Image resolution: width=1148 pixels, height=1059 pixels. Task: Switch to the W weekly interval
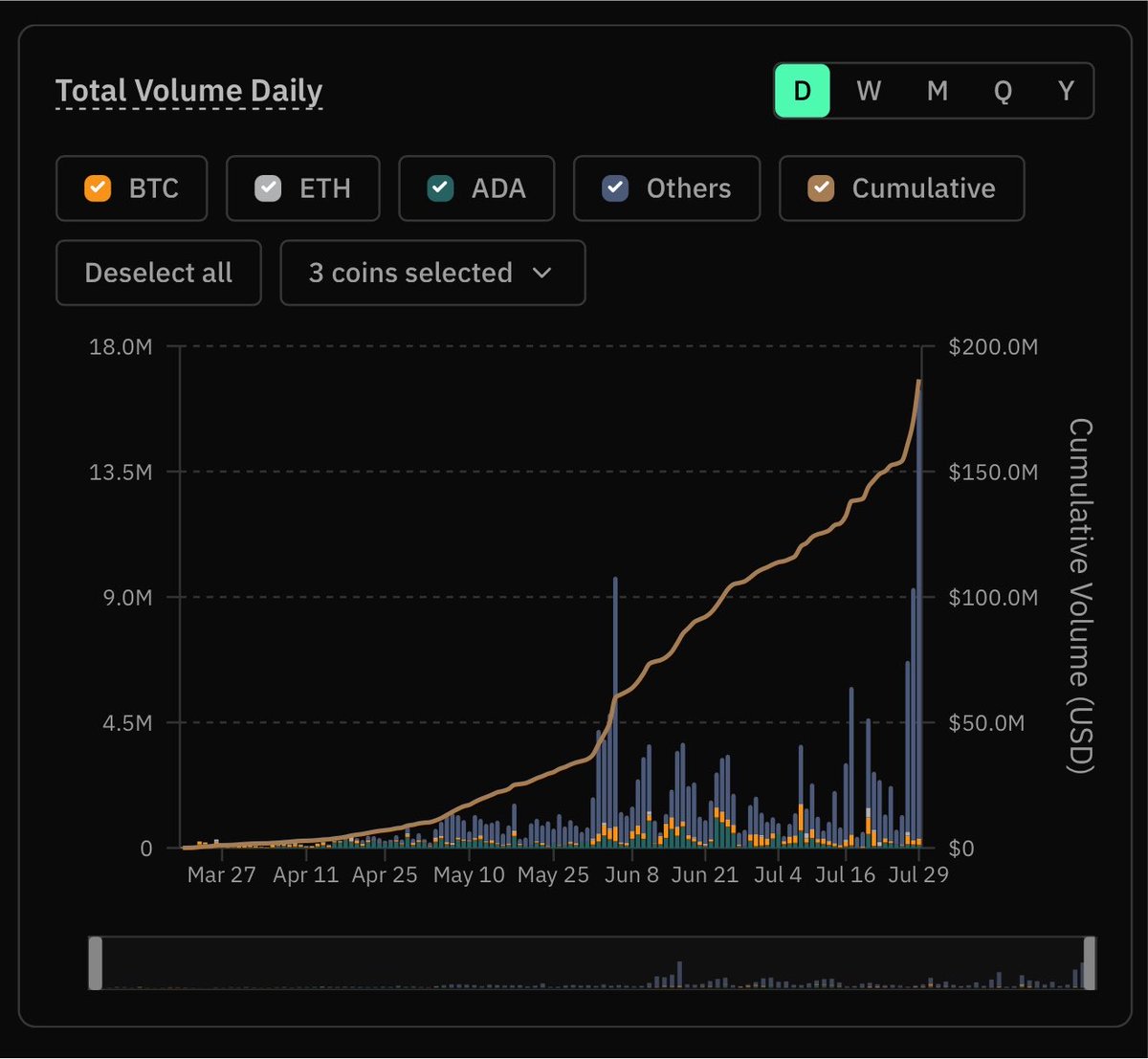[x=869, y=91]
